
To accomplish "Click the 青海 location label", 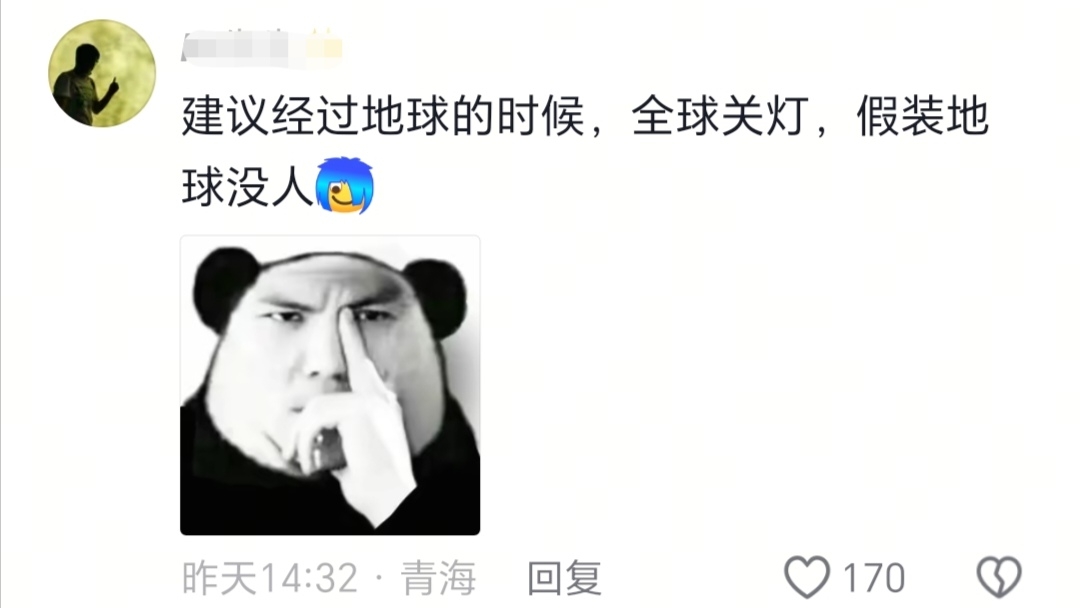I will pyautogui.click(x=439, y=578).
